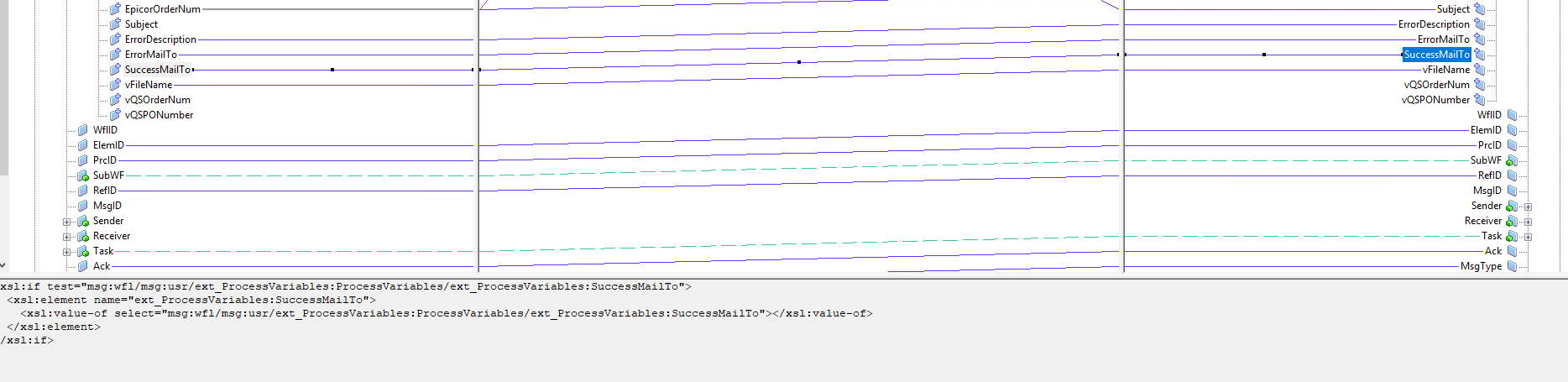Click the SuccessMailTo icon in left tree
The width and height of the screenshot is (1568, 382).
click(115, 70)
